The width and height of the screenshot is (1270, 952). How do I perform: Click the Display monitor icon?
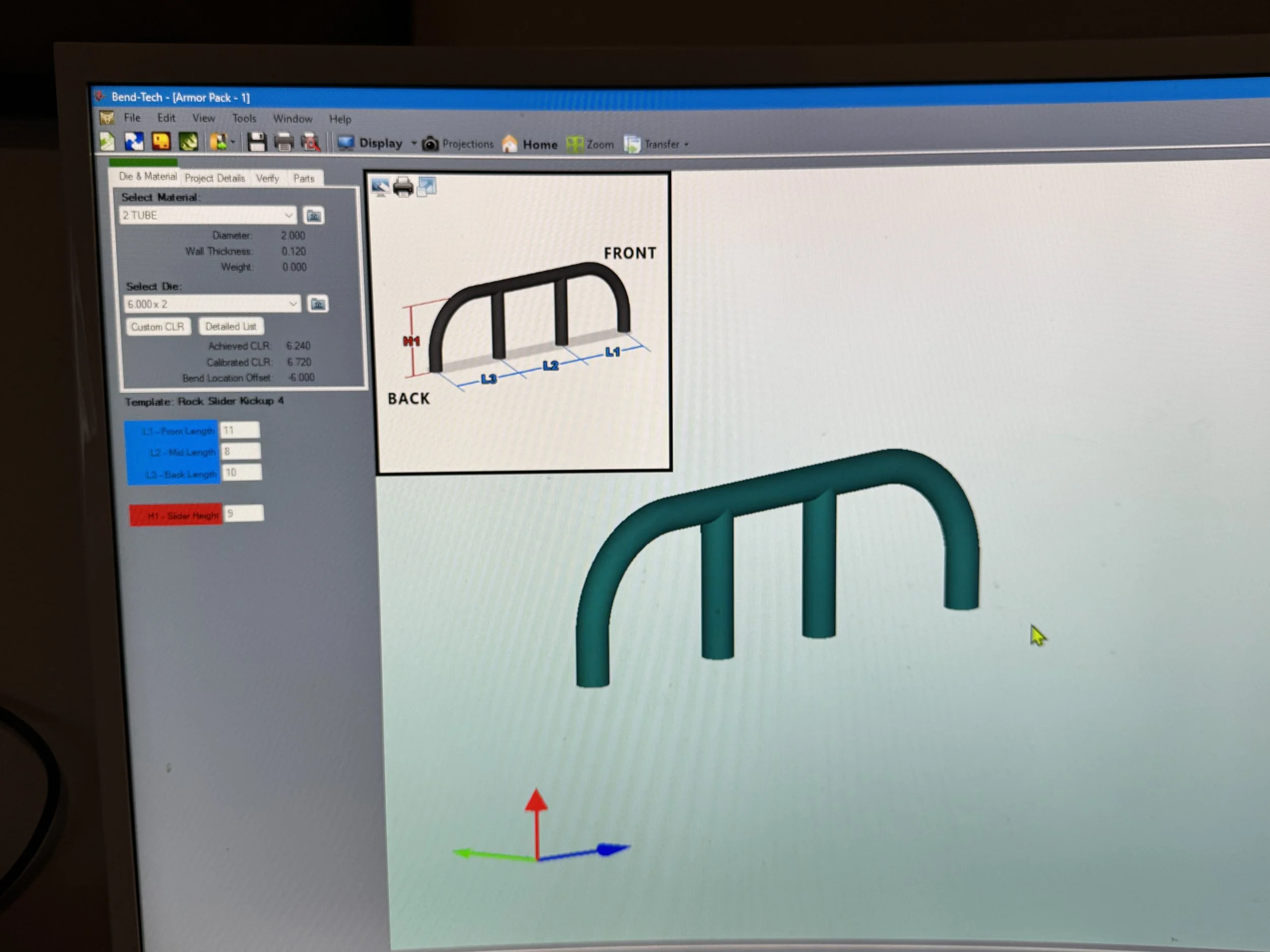345,143
